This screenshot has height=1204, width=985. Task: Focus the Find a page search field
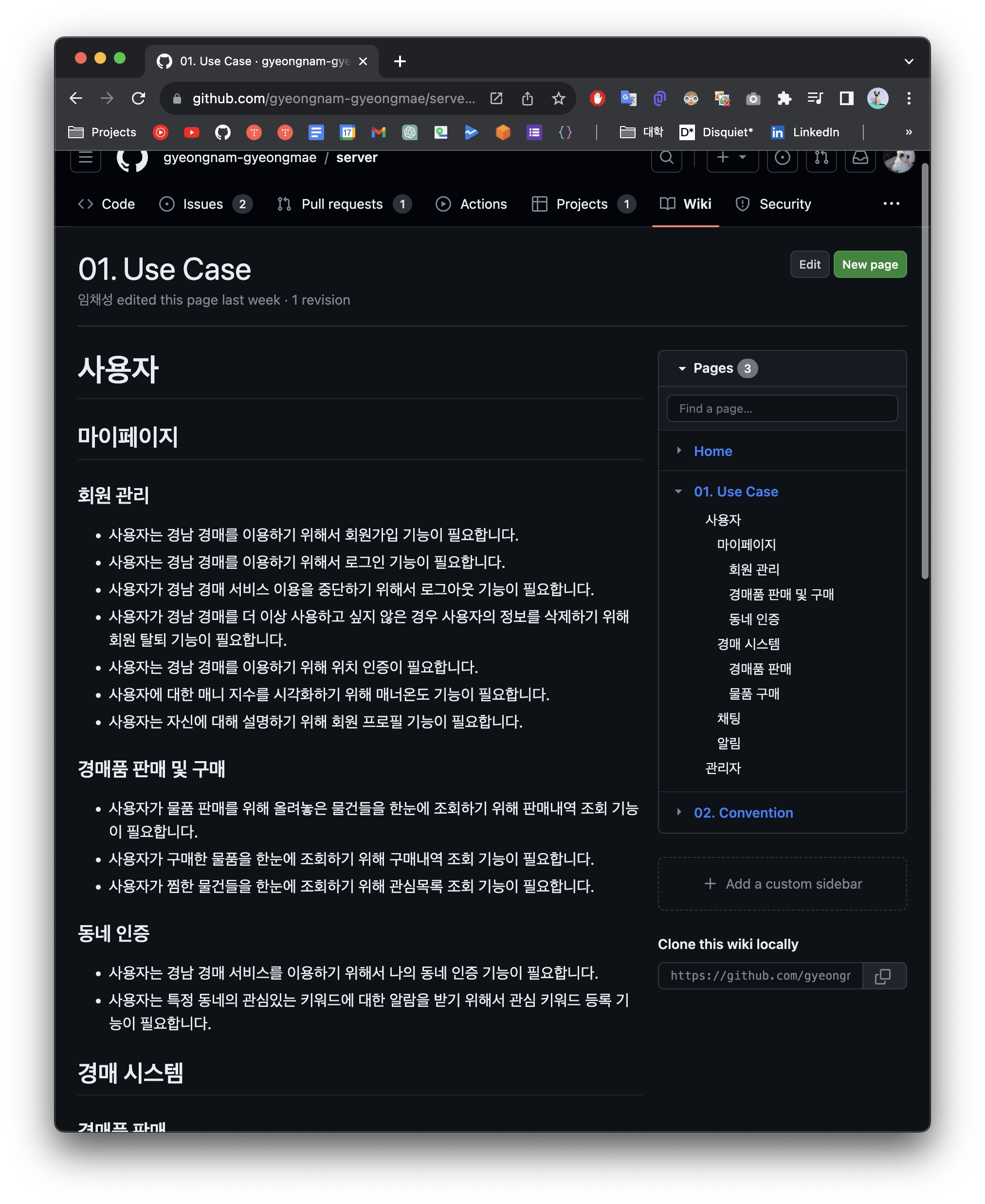[781, 408]
